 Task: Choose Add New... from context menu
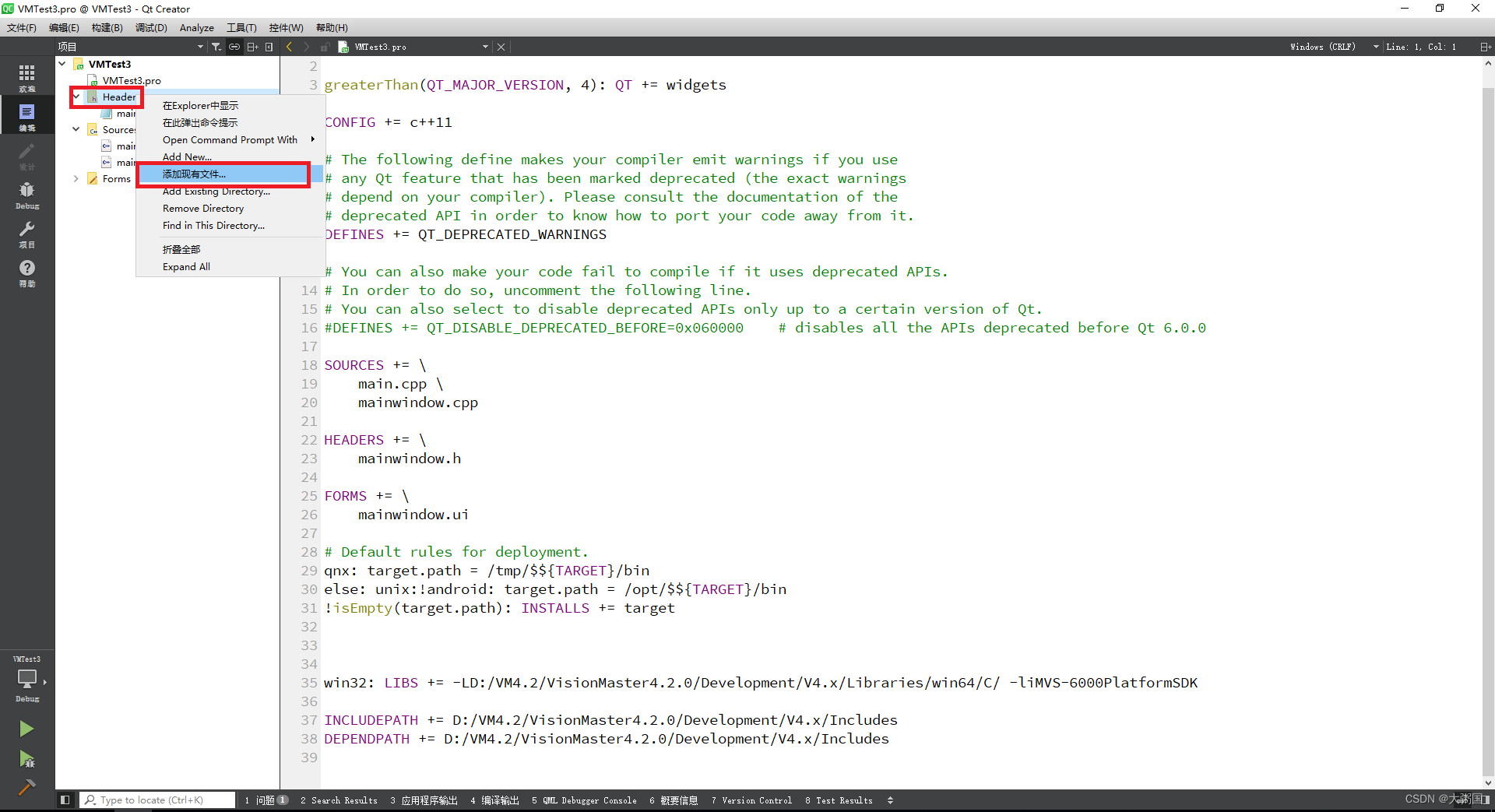pos(230,156)
